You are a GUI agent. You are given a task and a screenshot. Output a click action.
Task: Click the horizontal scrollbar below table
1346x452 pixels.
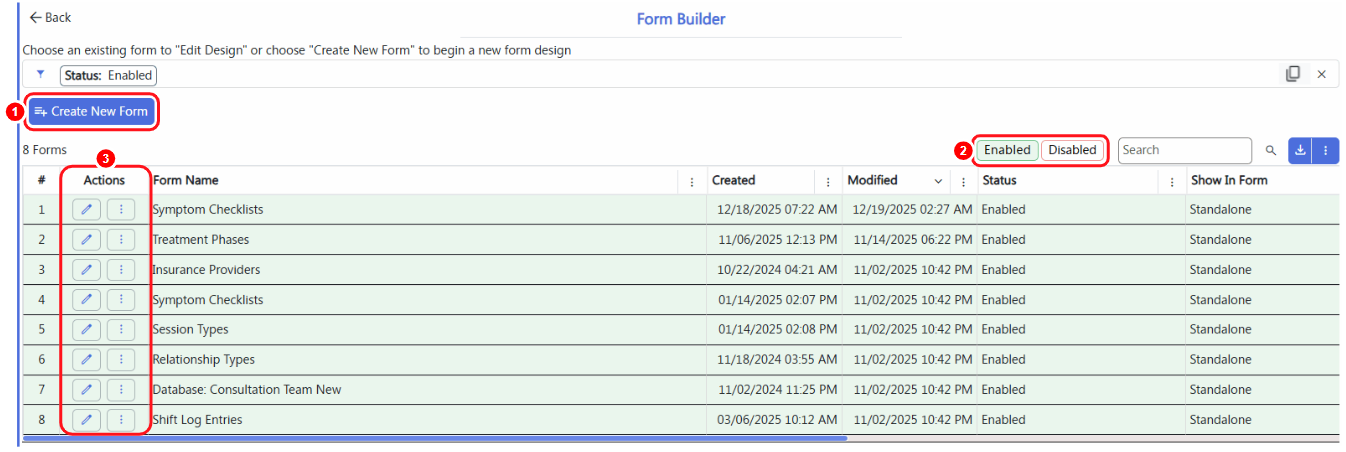tap(434, 438)
